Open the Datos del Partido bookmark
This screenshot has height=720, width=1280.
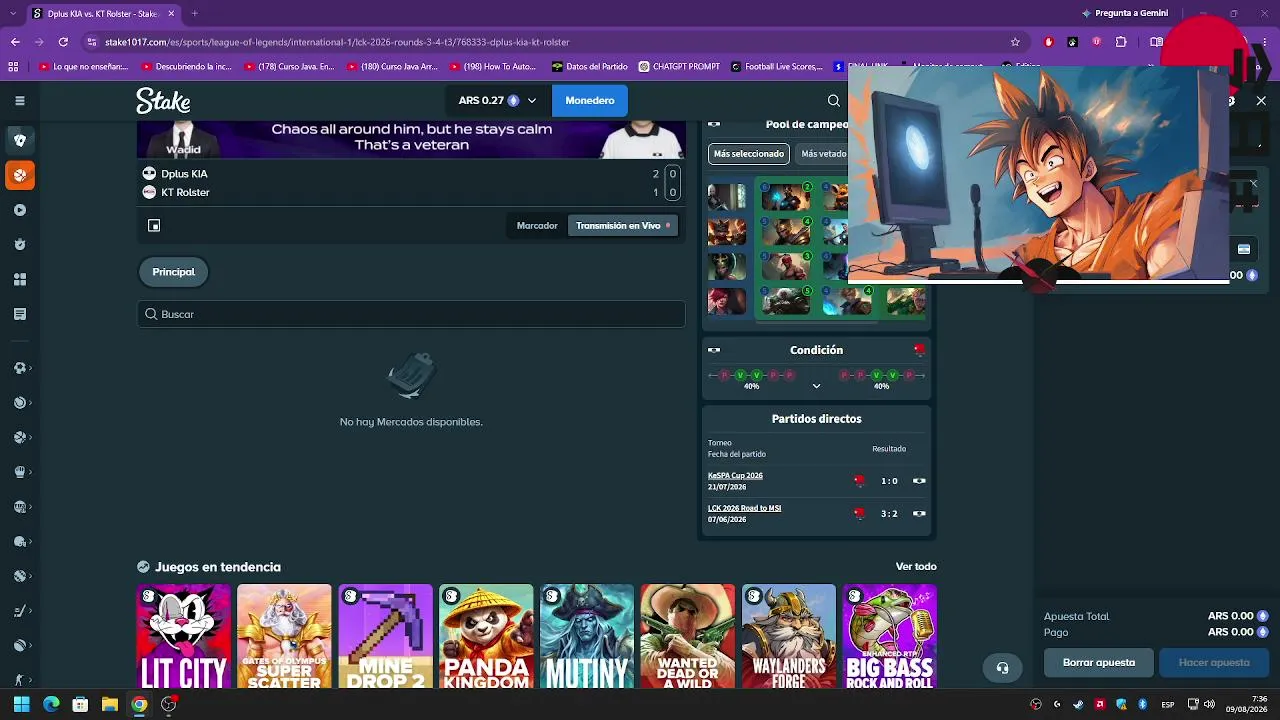pyautogui.click(x=590, y=67)
